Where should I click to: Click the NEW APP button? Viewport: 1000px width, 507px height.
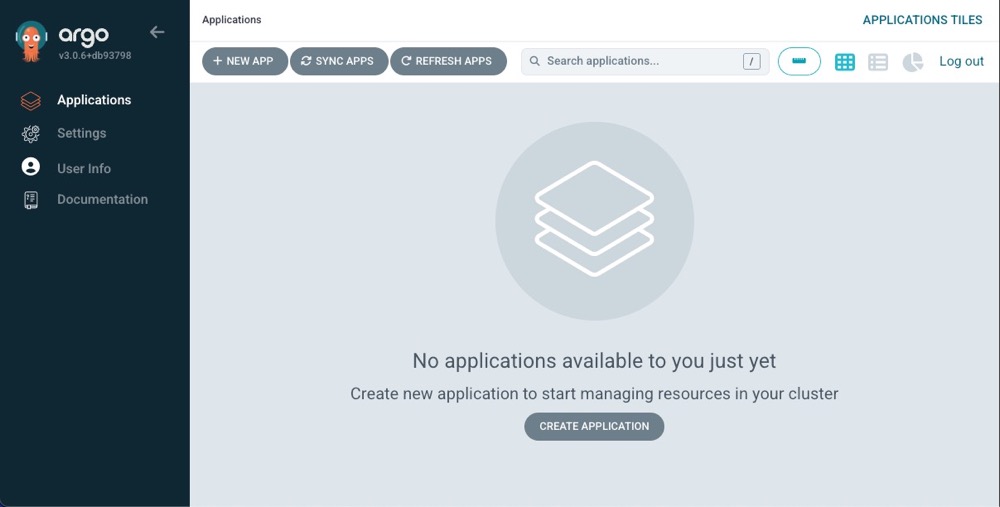point(244,61)
